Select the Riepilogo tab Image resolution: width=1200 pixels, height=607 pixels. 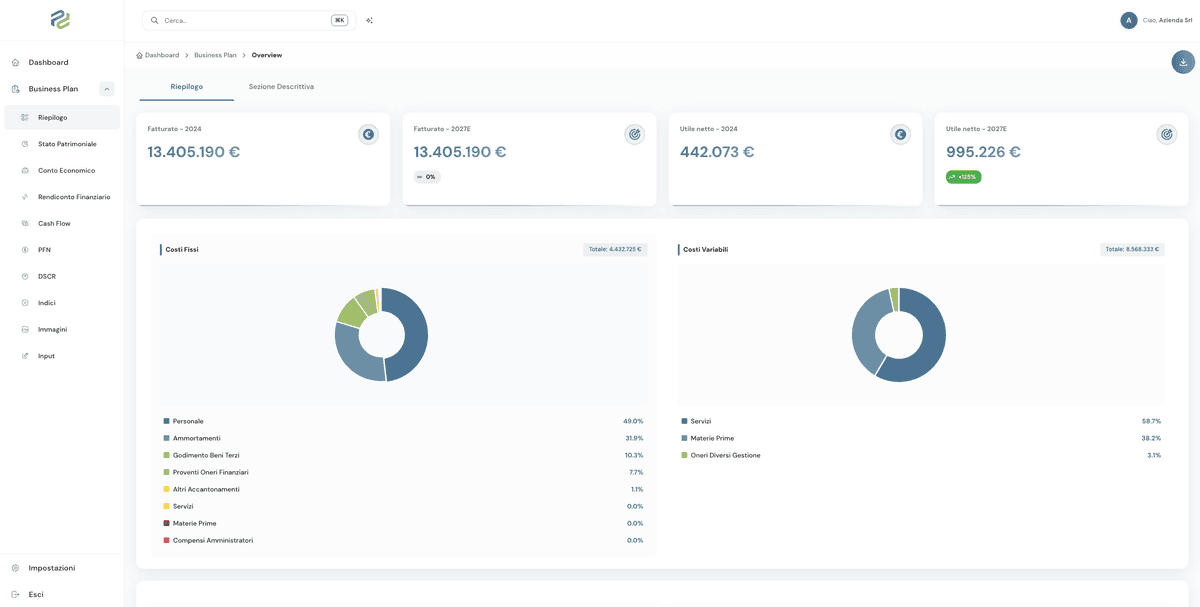pos(187,87)
